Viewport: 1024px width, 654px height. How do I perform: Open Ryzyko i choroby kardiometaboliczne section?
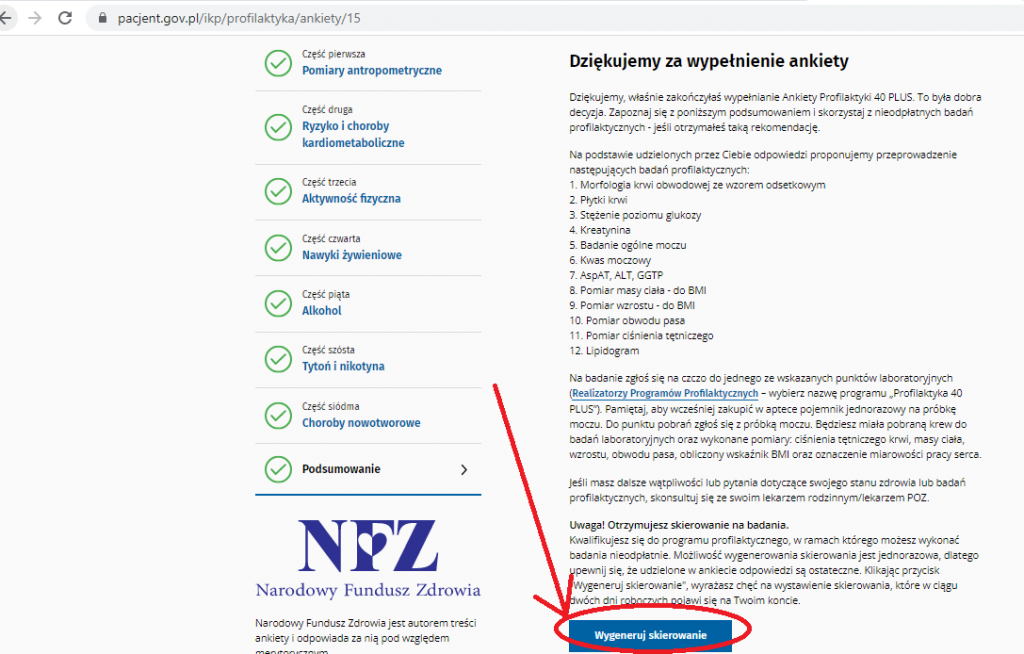coord(353,135)
